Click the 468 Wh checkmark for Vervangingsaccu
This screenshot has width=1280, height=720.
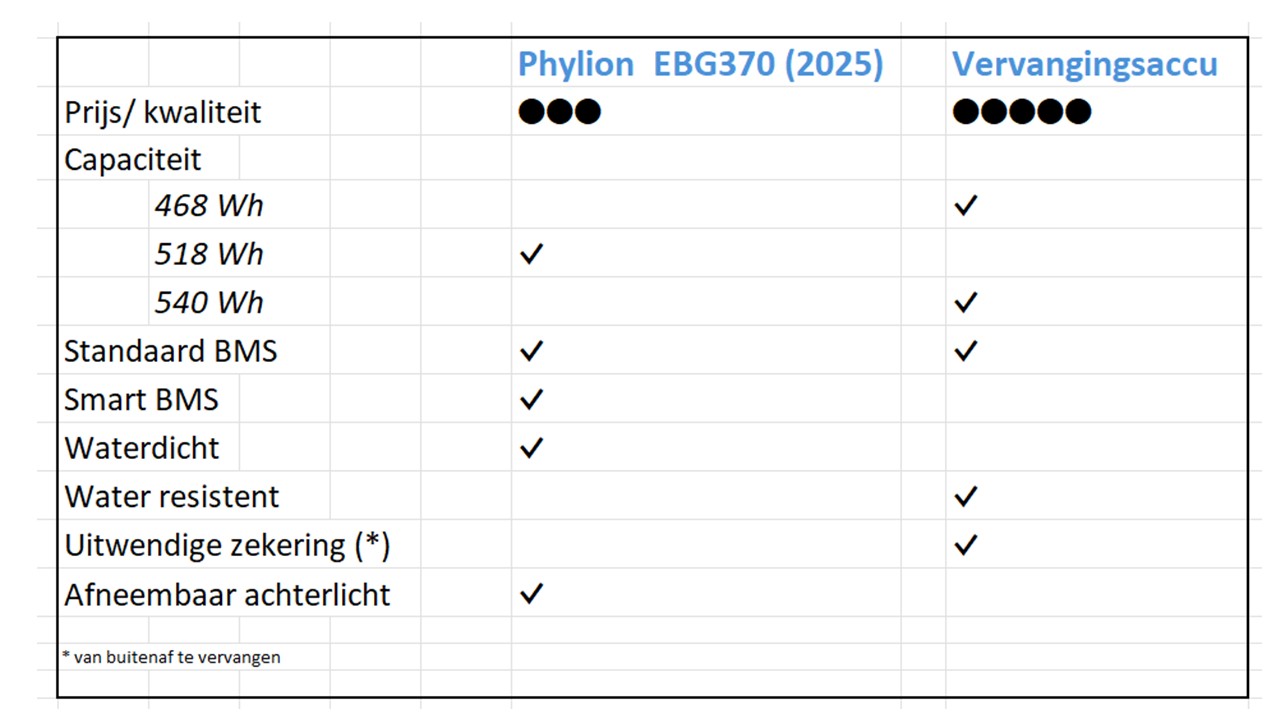coord(965,206)
